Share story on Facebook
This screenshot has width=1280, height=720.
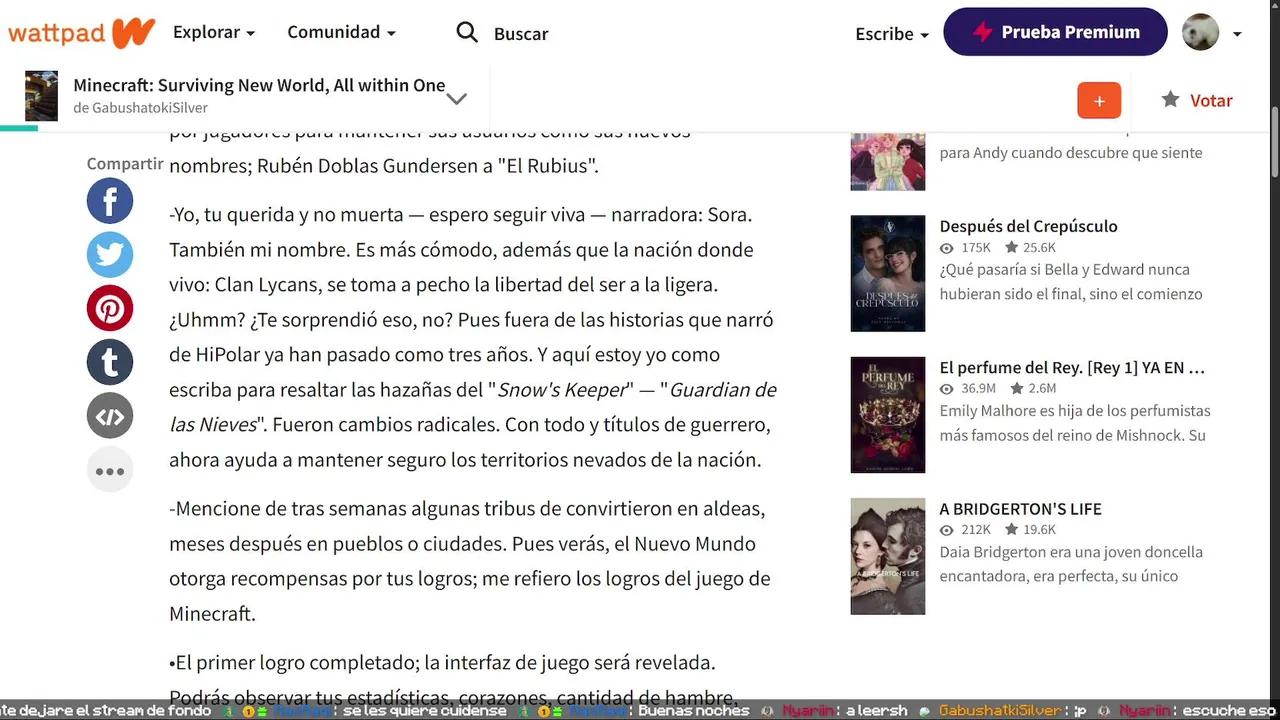tap(110, 201)
